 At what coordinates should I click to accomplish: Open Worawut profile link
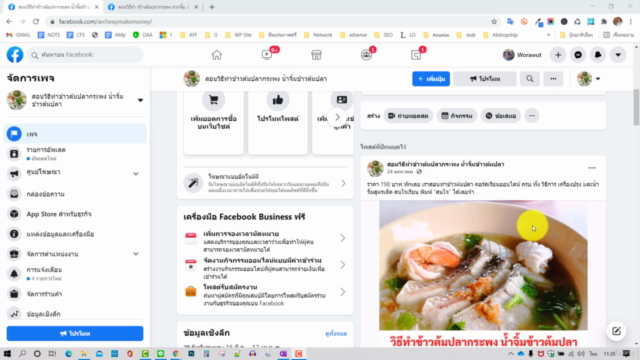coord(522,55)
